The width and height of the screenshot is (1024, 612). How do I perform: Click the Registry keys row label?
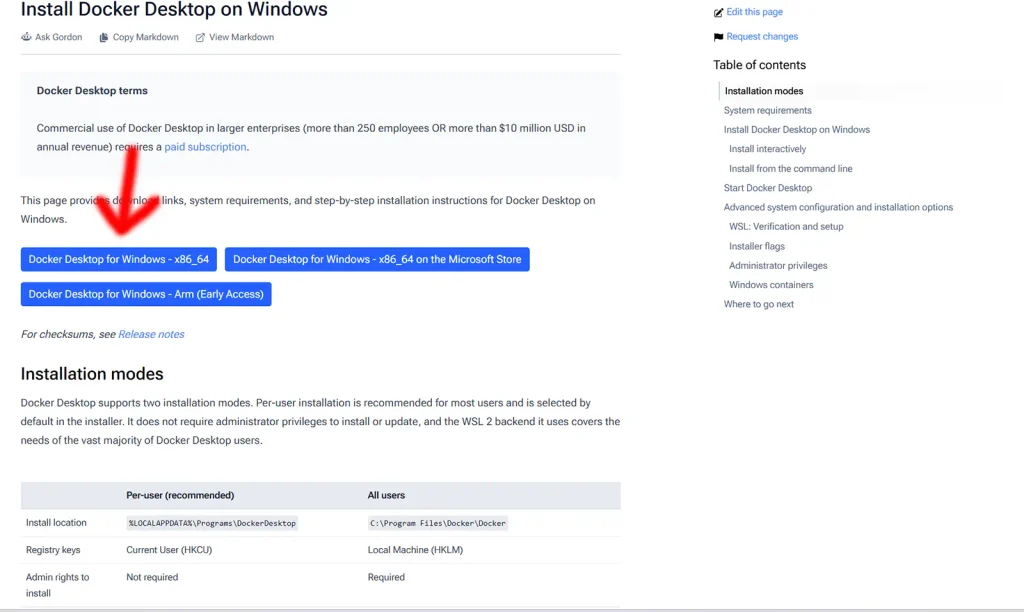click(x=53, y=550)
